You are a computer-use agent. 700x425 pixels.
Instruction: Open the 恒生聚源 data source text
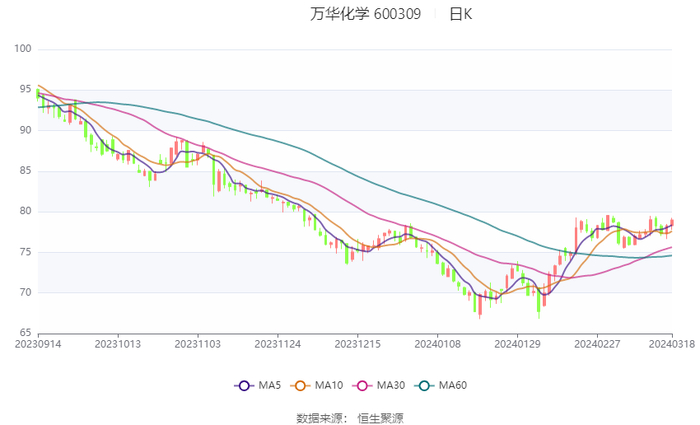click(380, 416)
